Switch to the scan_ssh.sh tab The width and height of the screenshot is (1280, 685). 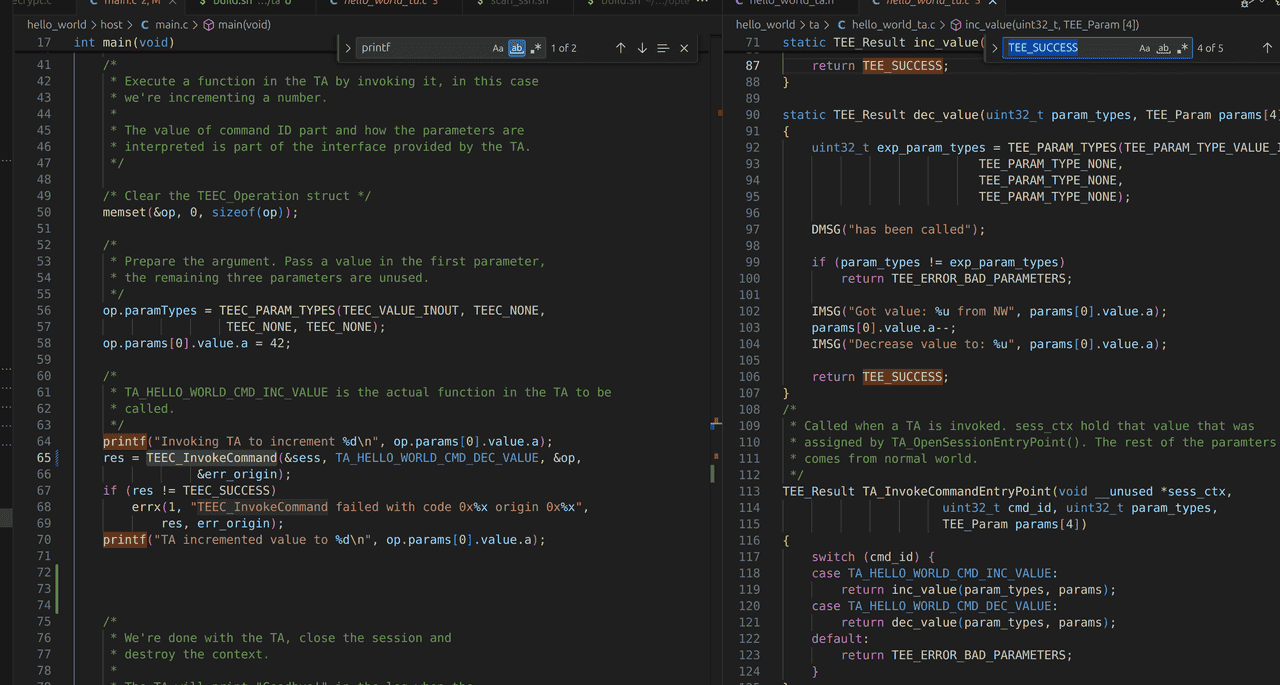[x=519, y=3]
